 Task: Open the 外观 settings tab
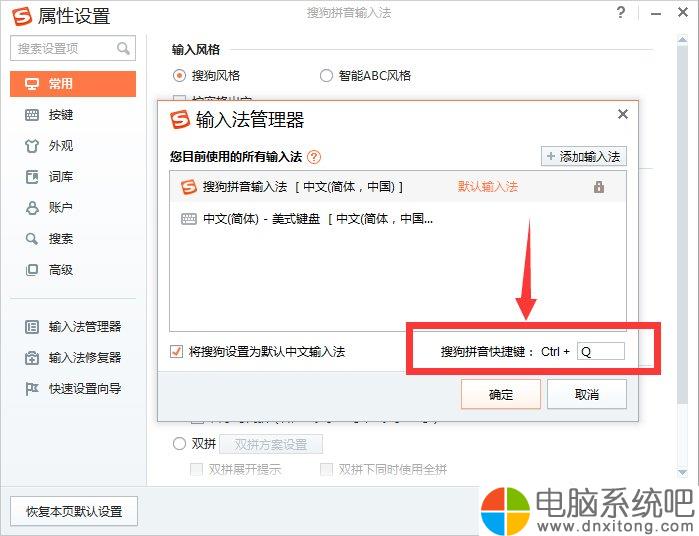73,146
